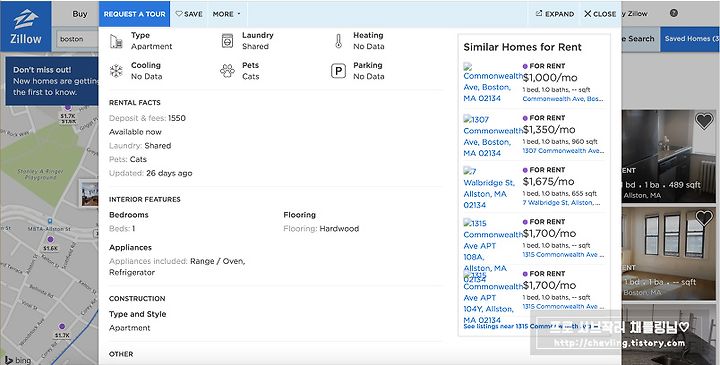The image size is (720, 365).
Task: Open the Saved Homes tab
Action: 690,39
